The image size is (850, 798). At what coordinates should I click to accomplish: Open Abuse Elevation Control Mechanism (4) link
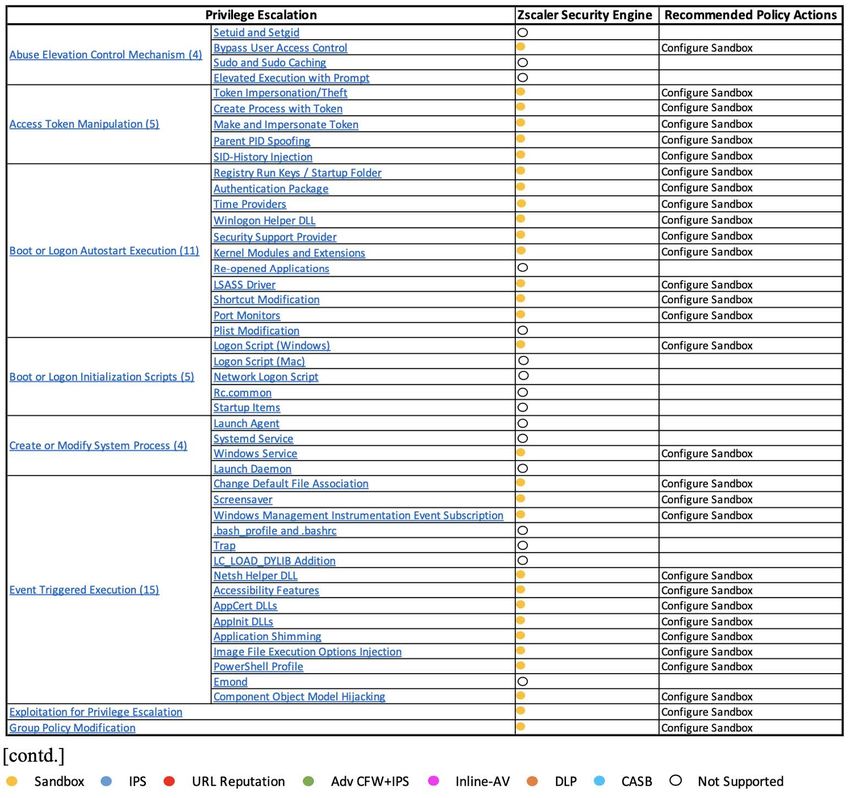(106, 55)
